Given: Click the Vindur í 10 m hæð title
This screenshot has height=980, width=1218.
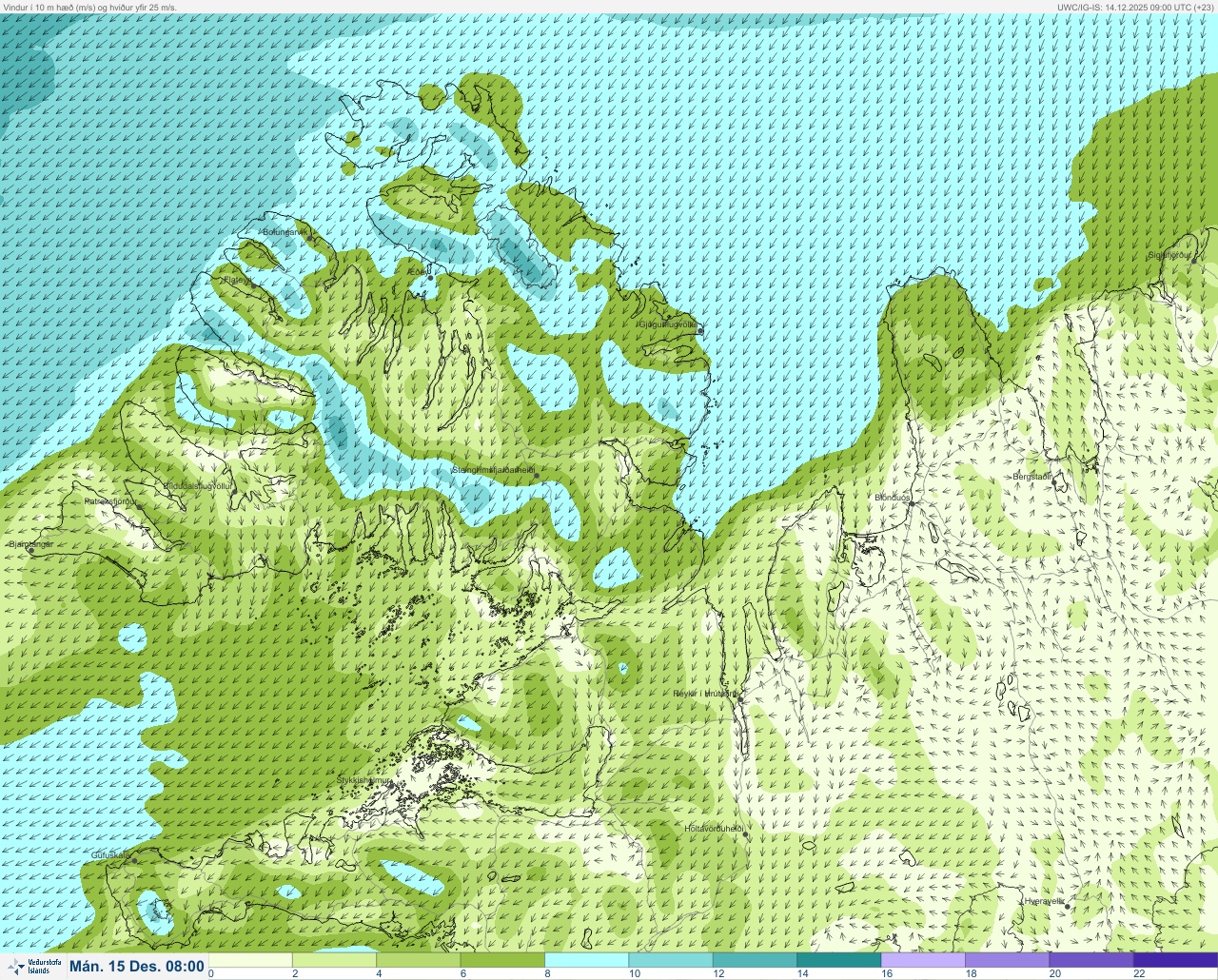Looking at the screenshot, I should [x=90, y=7].
